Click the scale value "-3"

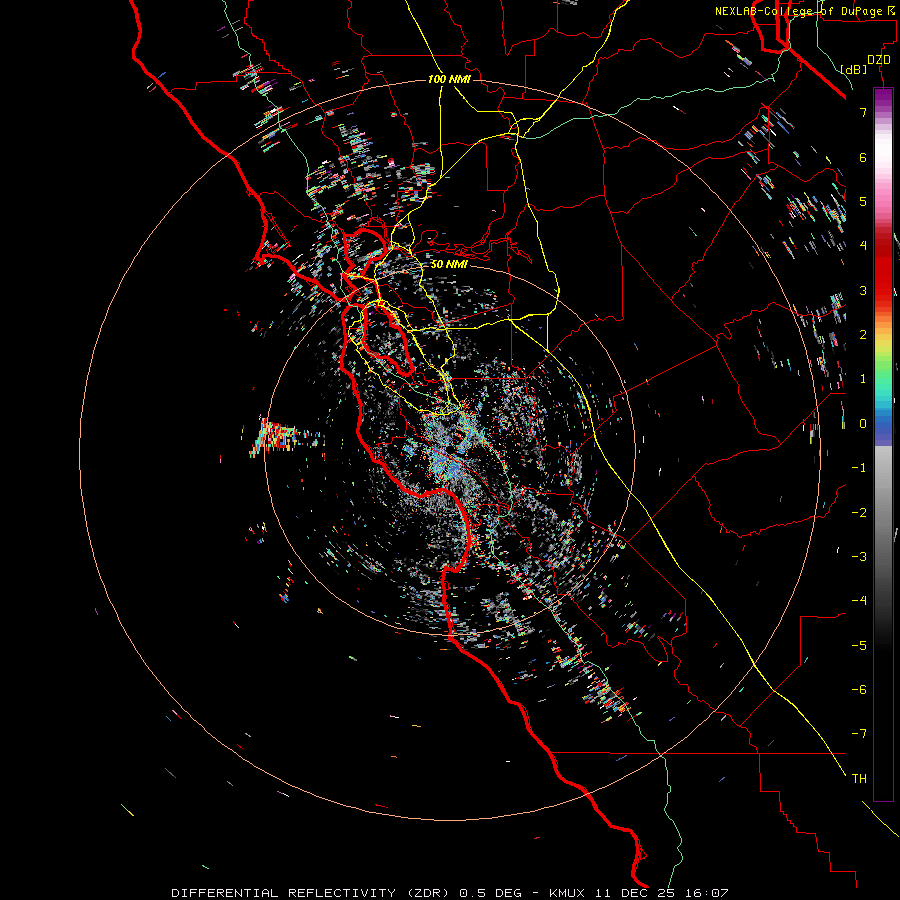(x=859, y=557)
